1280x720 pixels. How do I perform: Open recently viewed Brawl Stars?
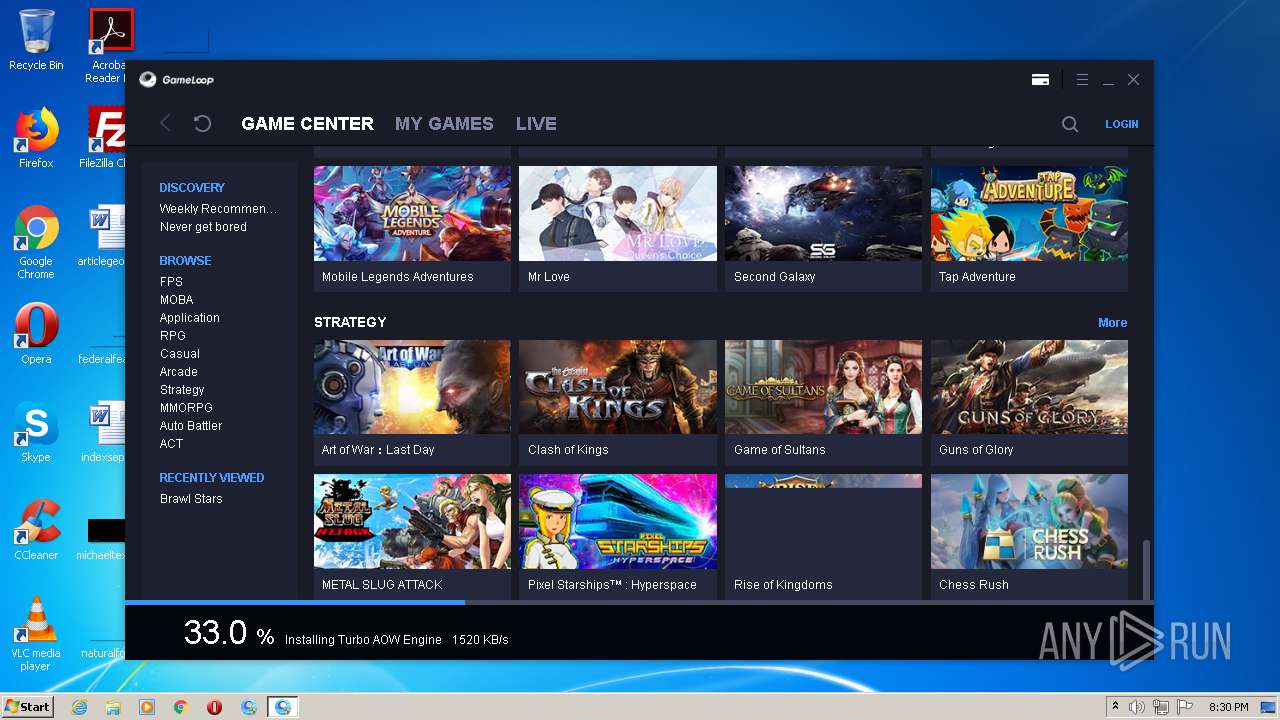coord(191,499)
